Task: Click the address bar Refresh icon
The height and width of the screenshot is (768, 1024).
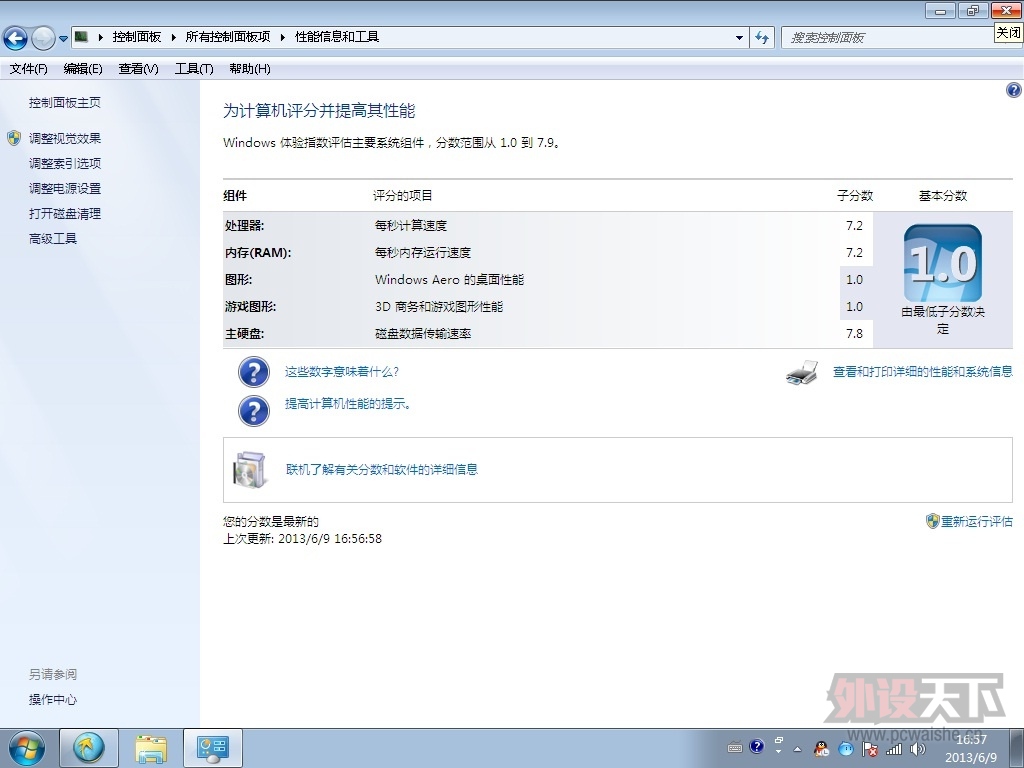Action: pos(761,38)
